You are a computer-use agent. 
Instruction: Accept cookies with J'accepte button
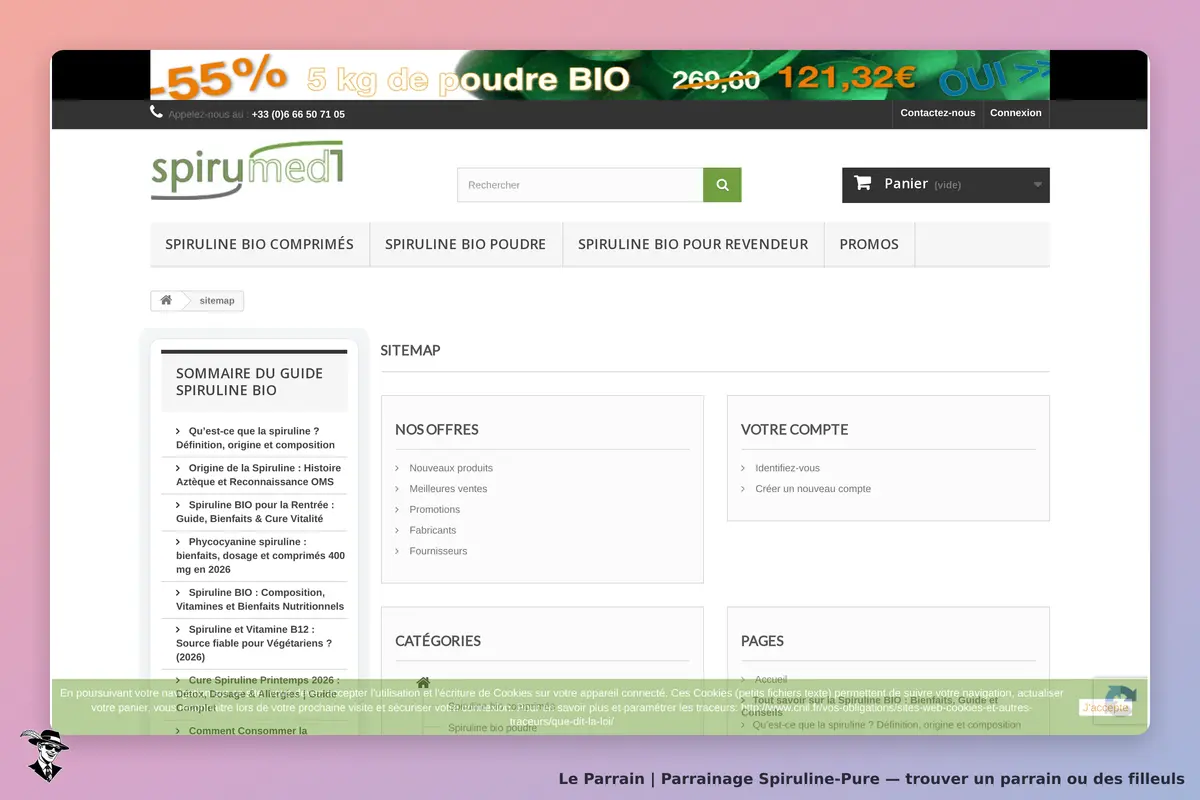[1105, 707]
